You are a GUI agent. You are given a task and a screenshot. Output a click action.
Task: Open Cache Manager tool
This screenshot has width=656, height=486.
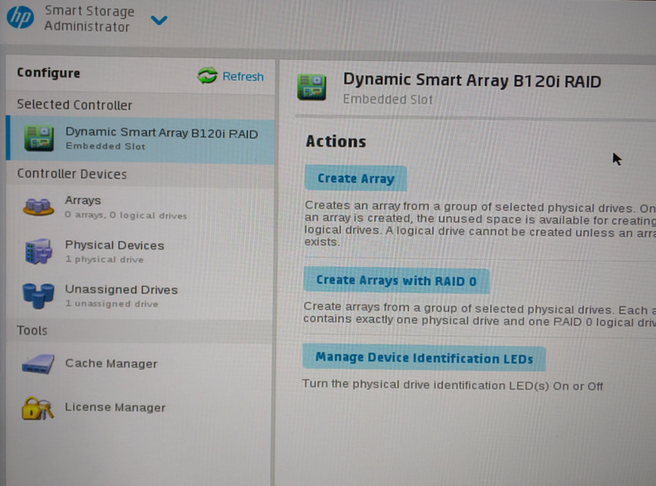click(x=111, y=364)
